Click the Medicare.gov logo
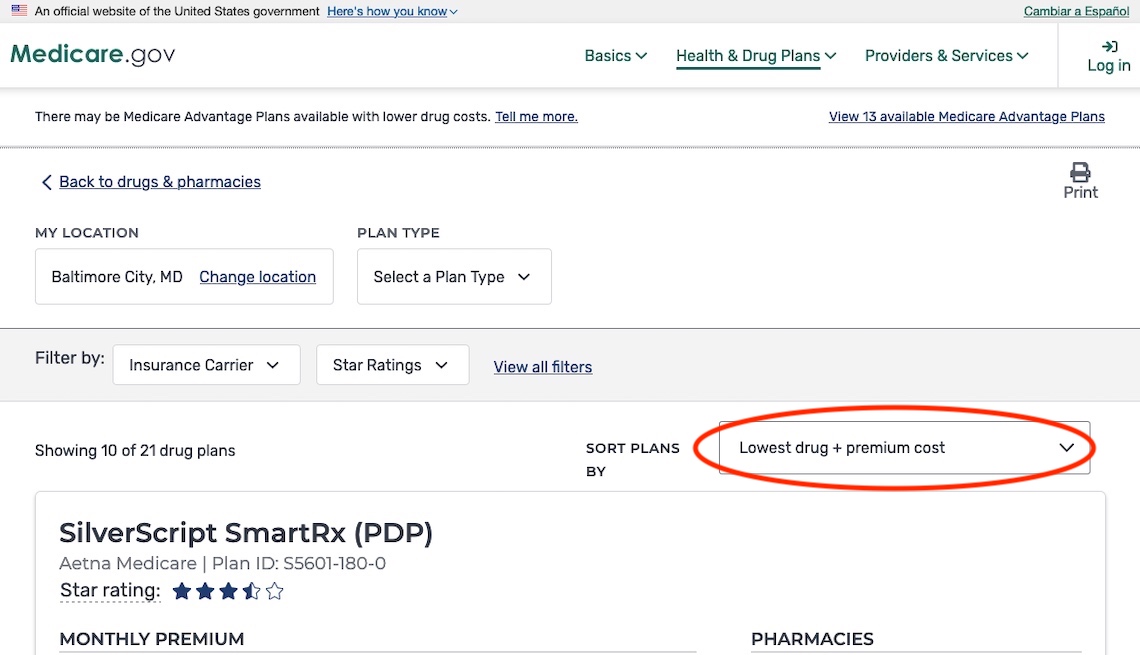 92,54
